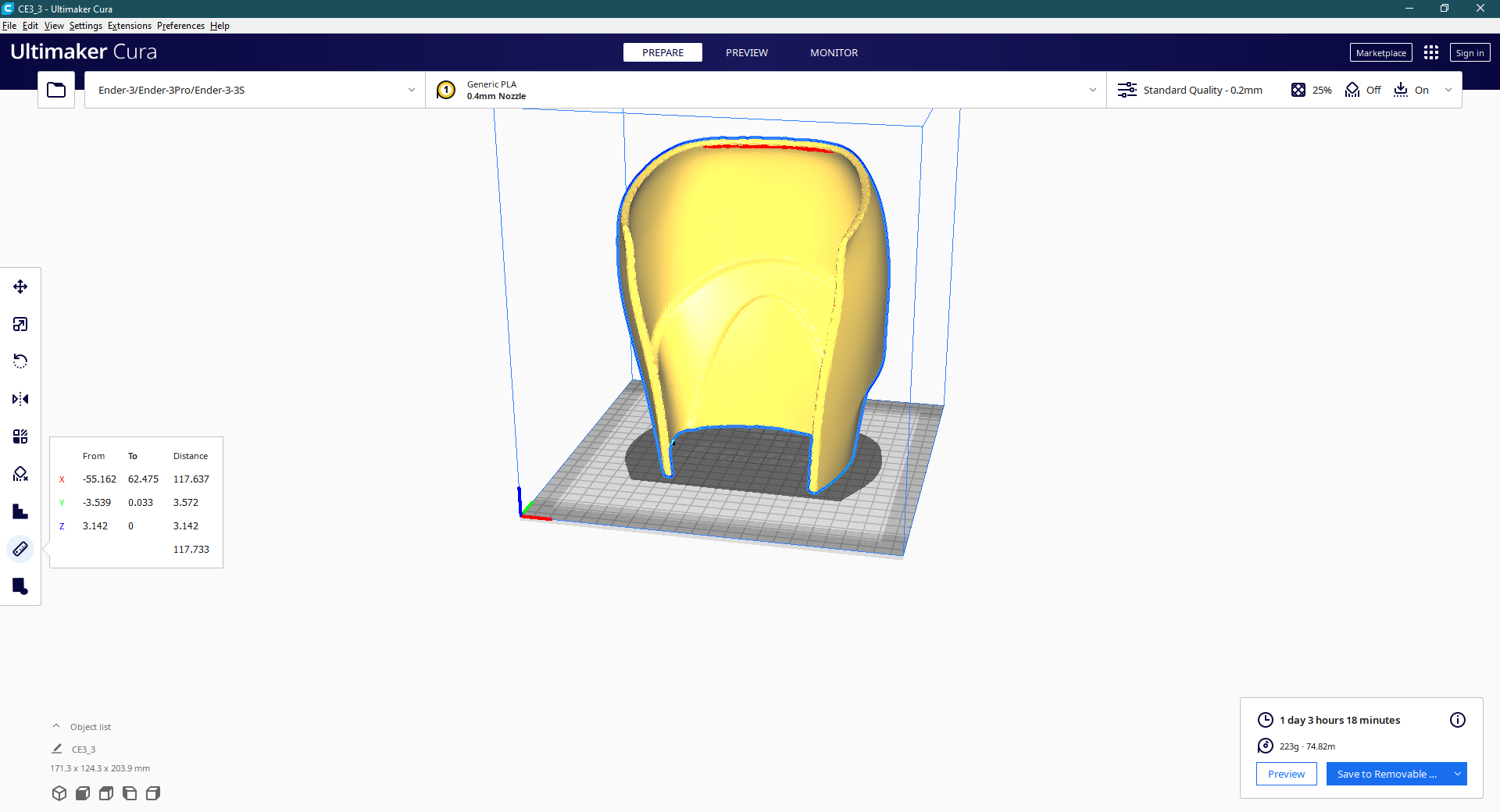Viewport: 1500px width, 812px height.
Task: Switch to left side view icon
Action: click(x=130, y=793)
